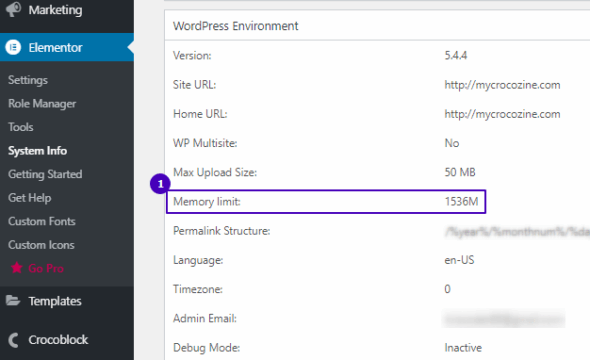Click the Memory limit label
The height and width of the screenshot is (360, 590).
(207, 202)
